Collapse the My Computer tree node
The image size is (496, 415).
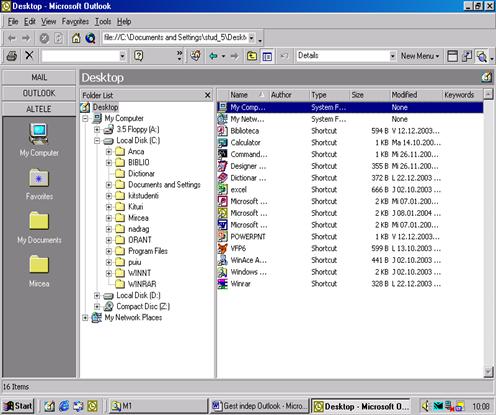coord(85,118)
